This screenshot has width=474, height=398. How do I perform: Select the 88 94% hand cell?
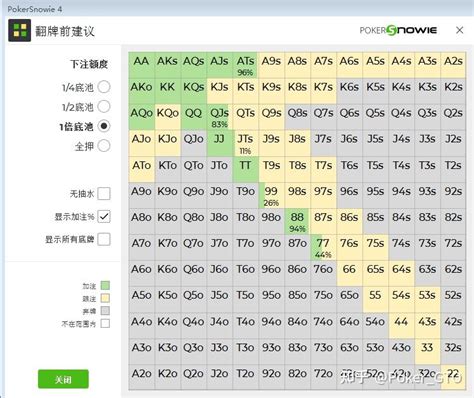[298, 221]
